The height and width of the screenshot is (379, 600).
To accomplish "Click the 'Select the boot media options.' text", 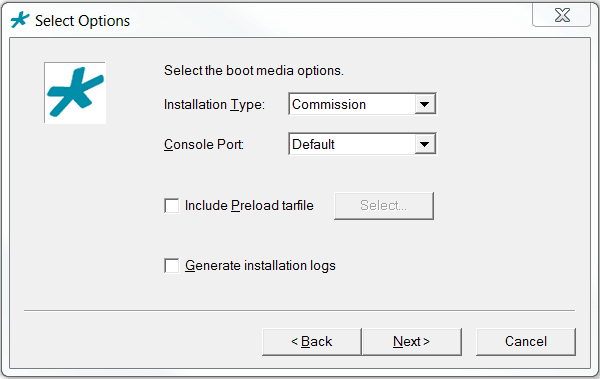I will (x=254, y=71).
